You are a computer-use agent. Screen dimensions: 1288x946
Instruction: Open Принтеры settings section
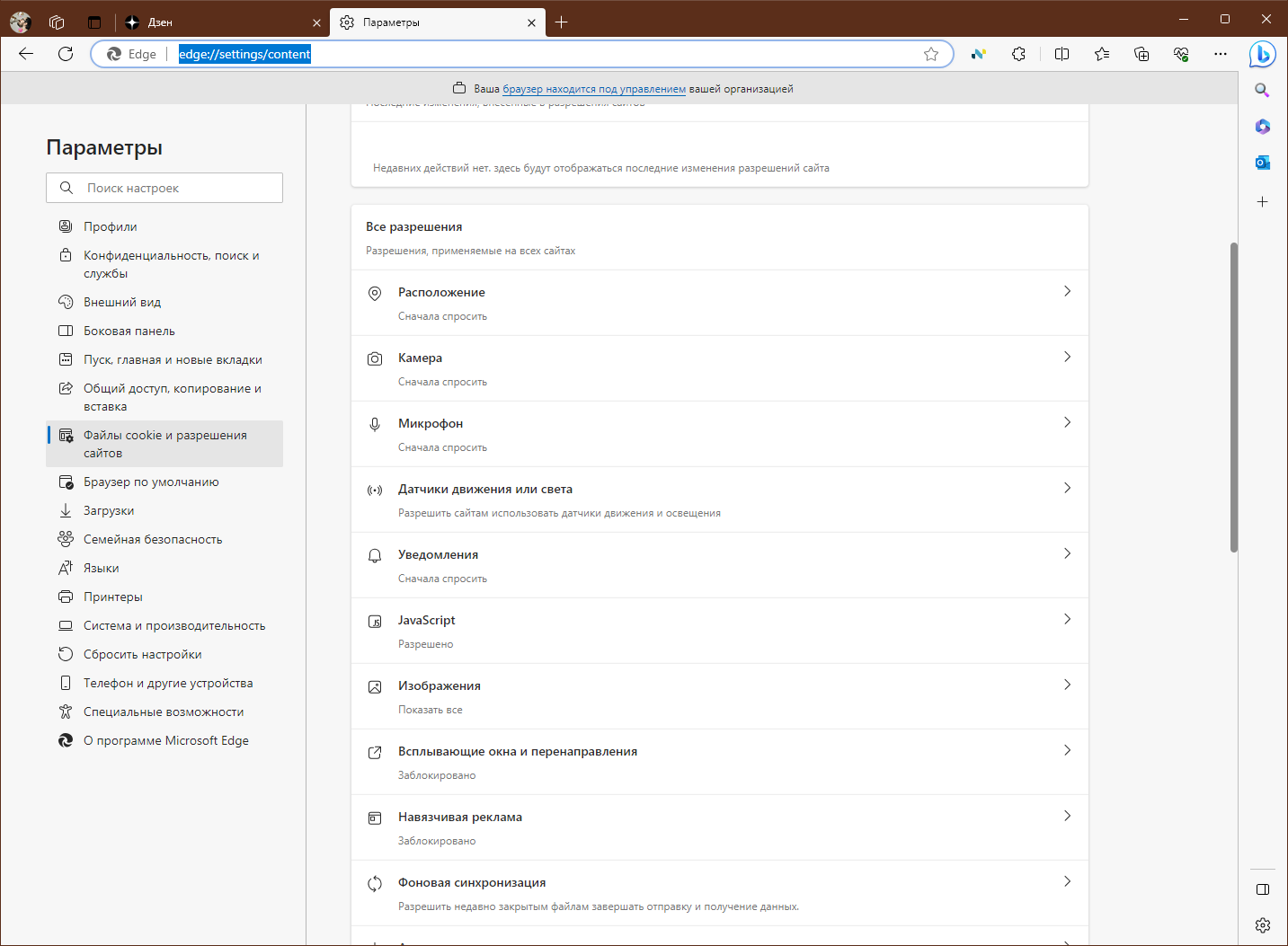(164, 597)
